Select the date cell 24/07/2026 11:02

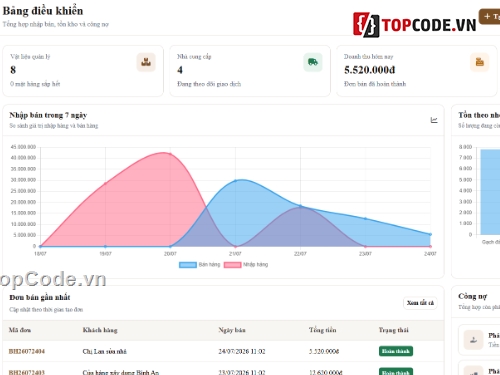click(242, 351)
